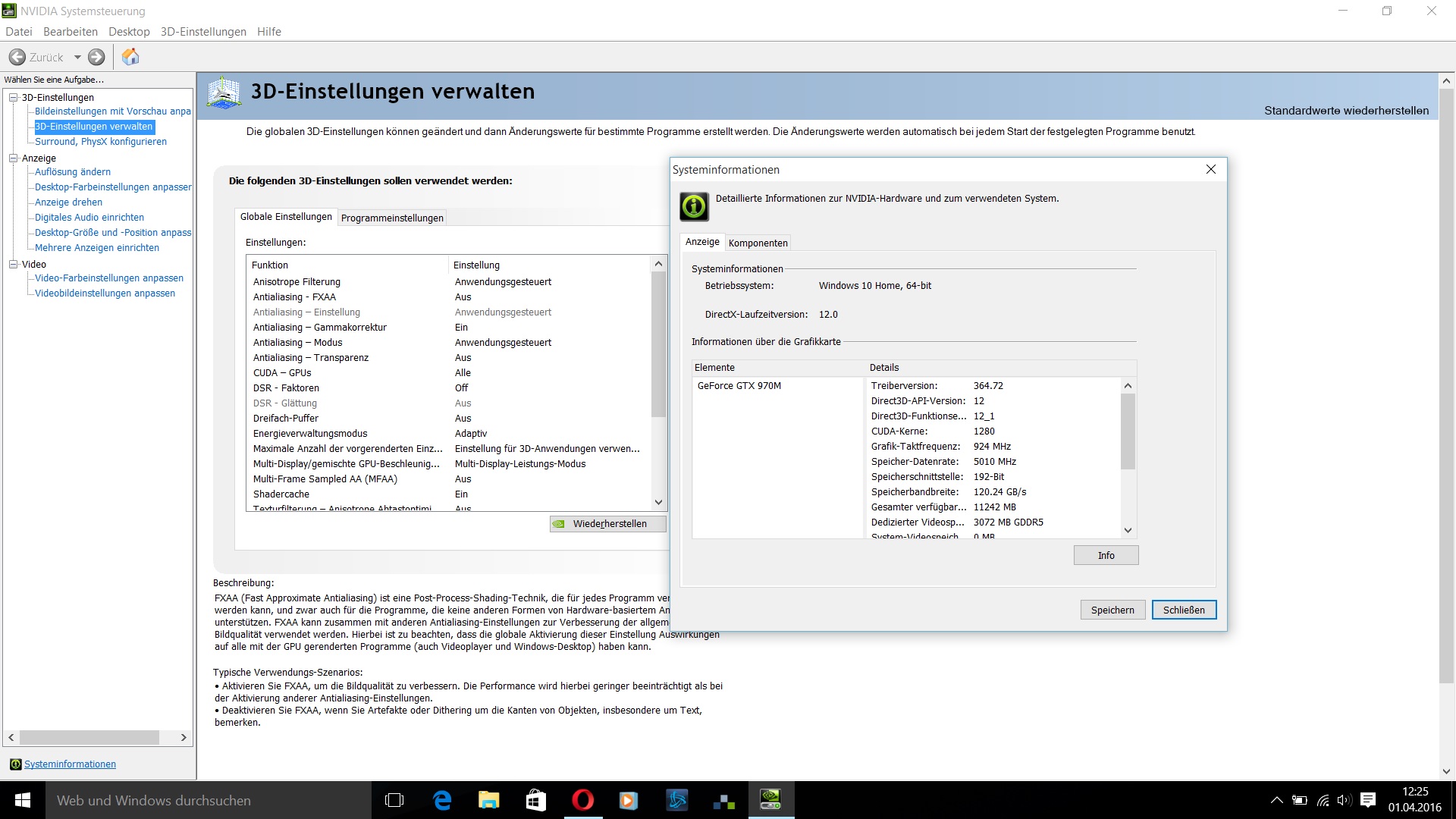Switch to the Programmeinstellungen tab
The width and height of the screenshot is (1456, 819).
pos(392,218)
